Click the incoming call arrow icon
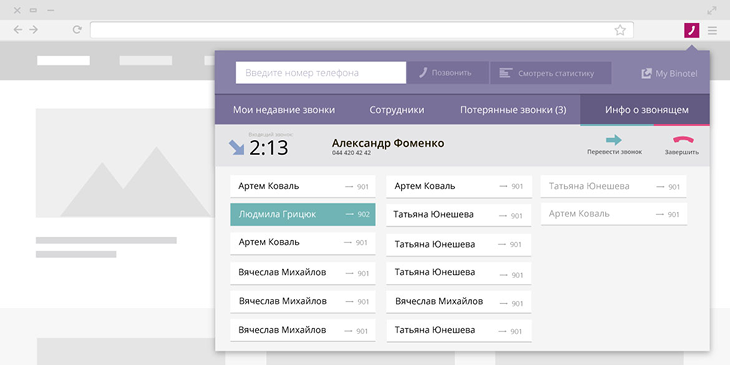 (237, 147)
